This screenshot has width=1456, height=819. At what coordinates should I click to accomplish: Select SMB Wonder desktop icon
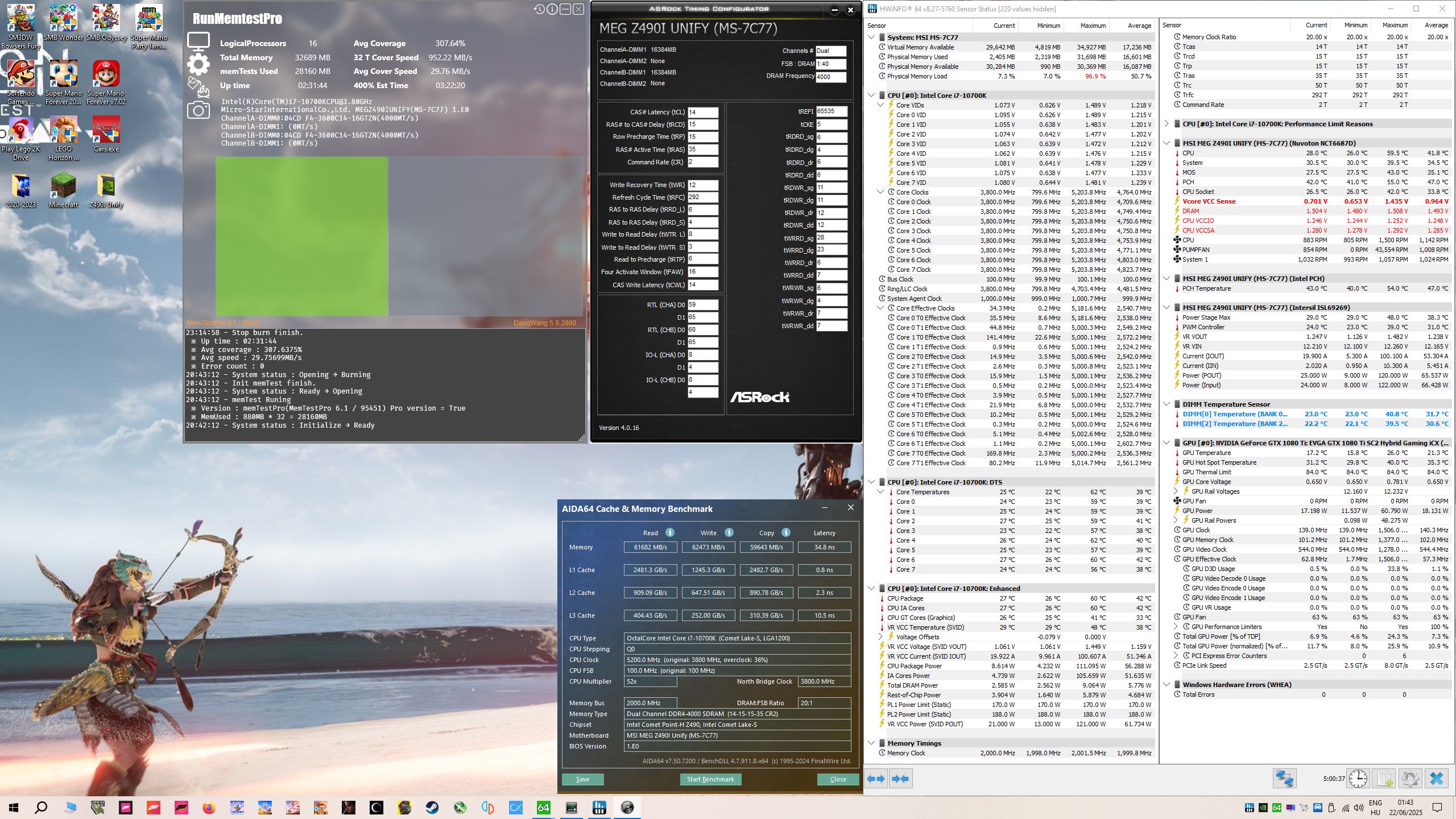(x=64, y=23)
